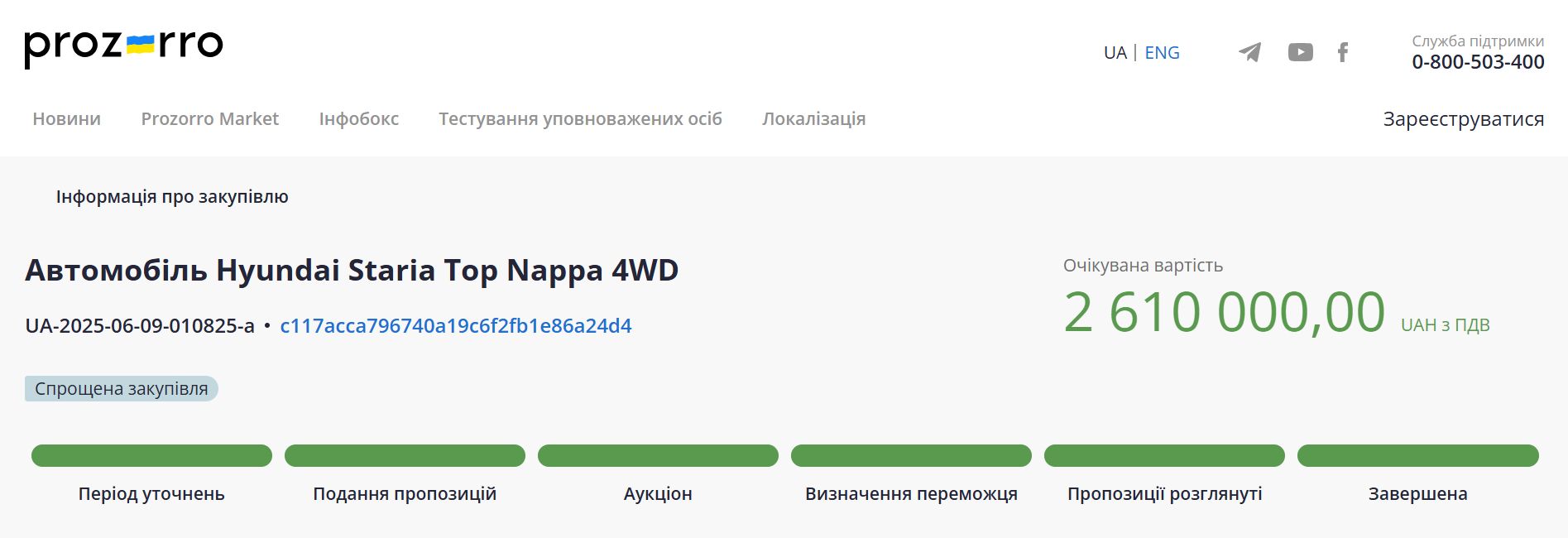Click the support phone number 0-800-503-400

click(1478, 62)
